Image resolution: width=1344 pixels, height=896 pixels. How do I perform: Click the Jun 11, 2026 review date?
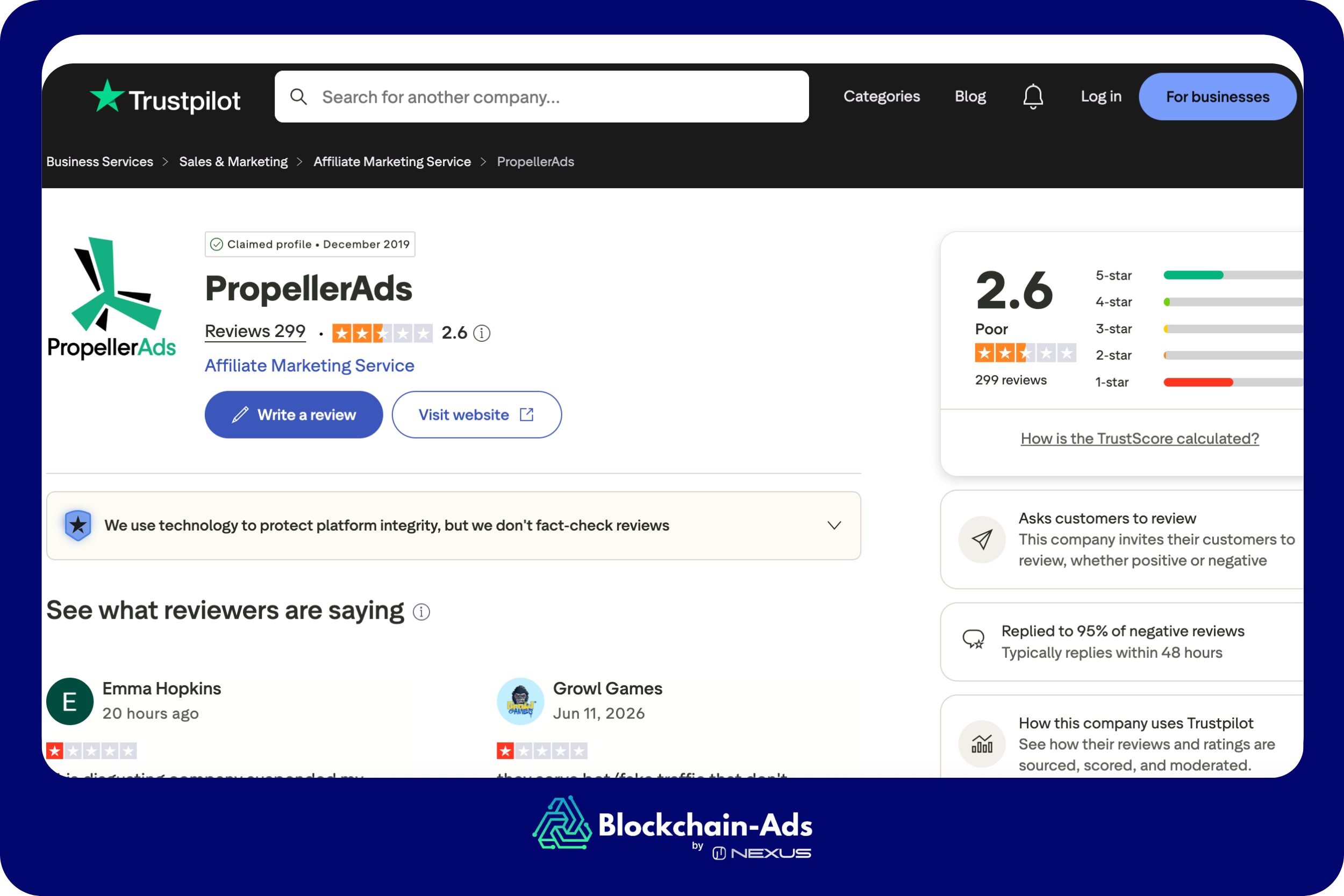pos(599,713)
